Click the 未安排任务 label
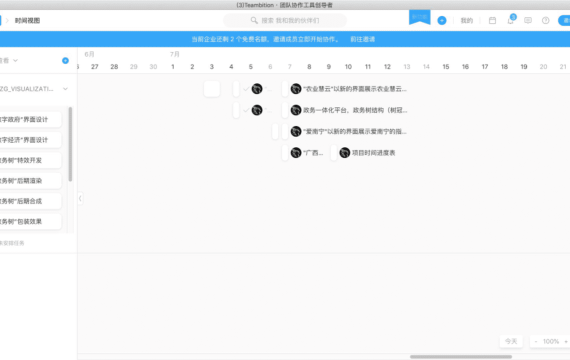Image resolution: width=570 pixels, height=360 pixels. click(x=12, y=243)
